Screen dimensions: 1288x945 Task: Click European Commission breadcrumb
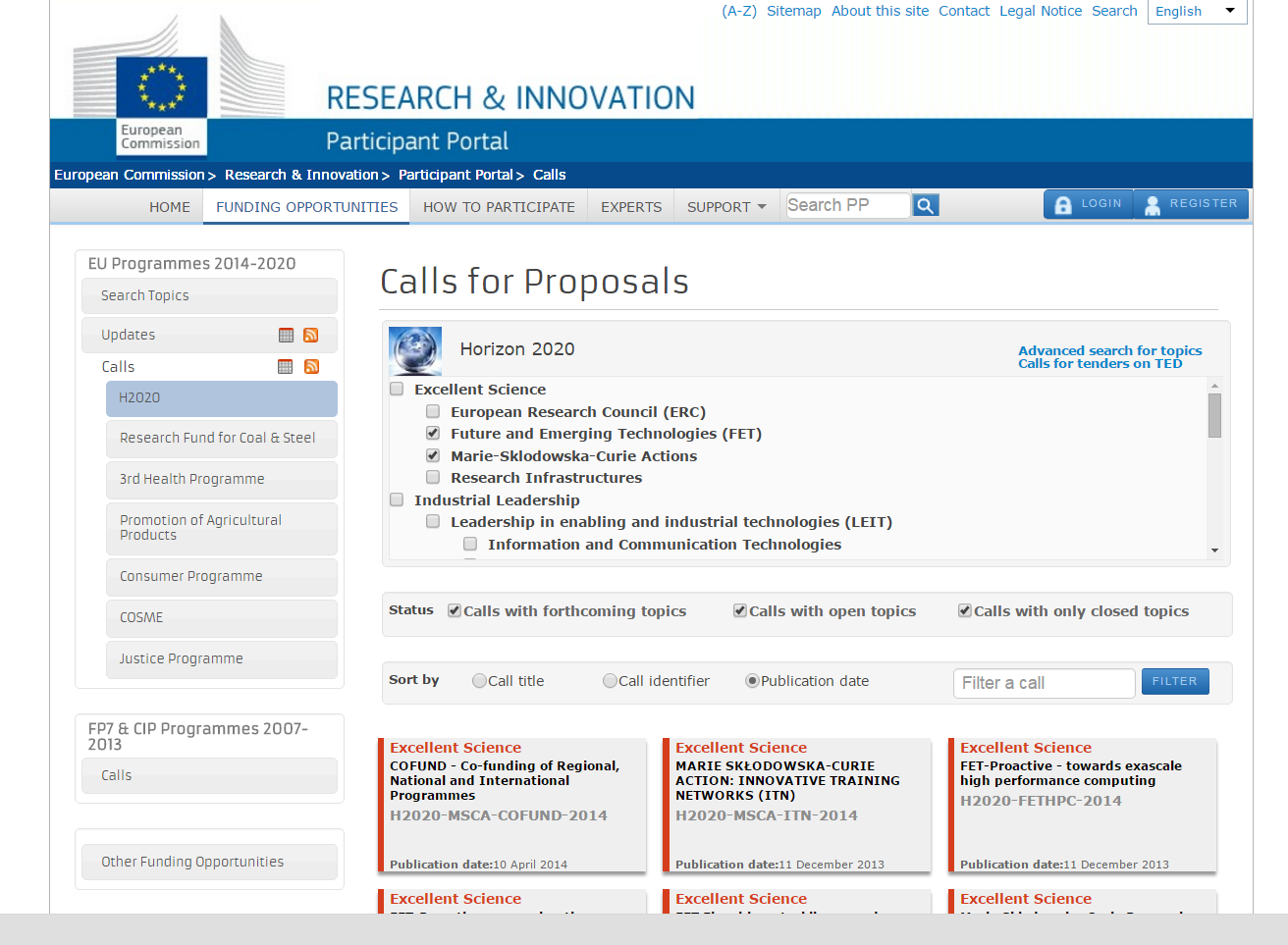pyautogui.click(x=130, y=175)
